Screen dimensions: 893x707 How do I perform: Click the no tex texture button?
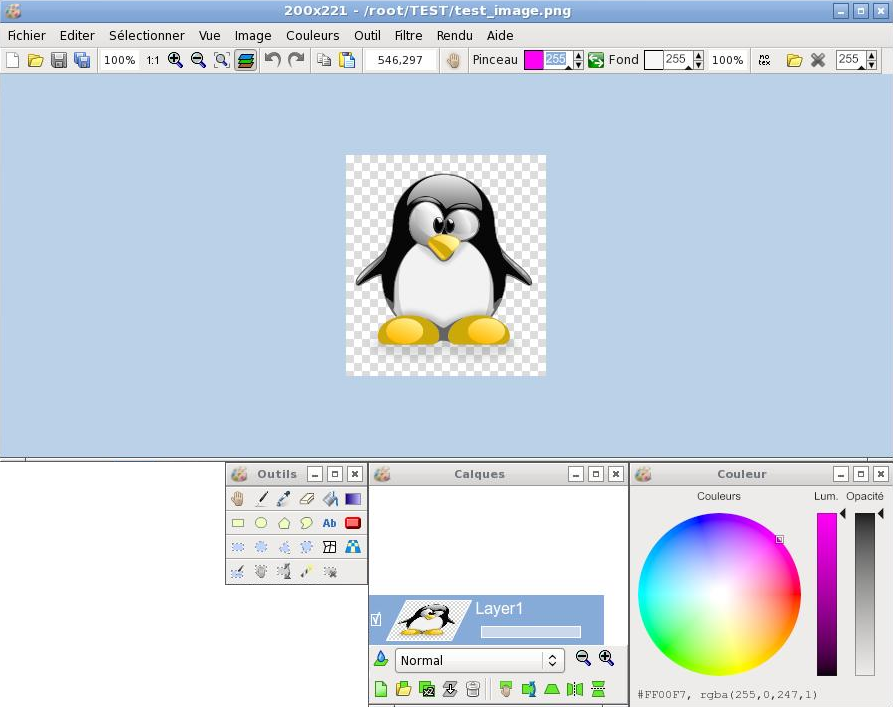coord(765,60)
